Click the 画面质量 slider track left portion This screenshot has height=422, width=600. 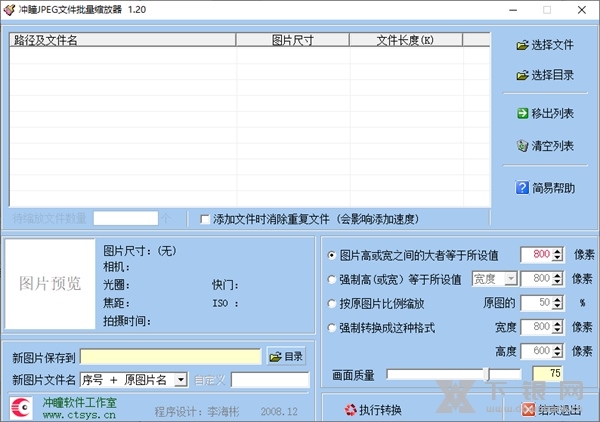pyautogui.click(x=434, y=374)
